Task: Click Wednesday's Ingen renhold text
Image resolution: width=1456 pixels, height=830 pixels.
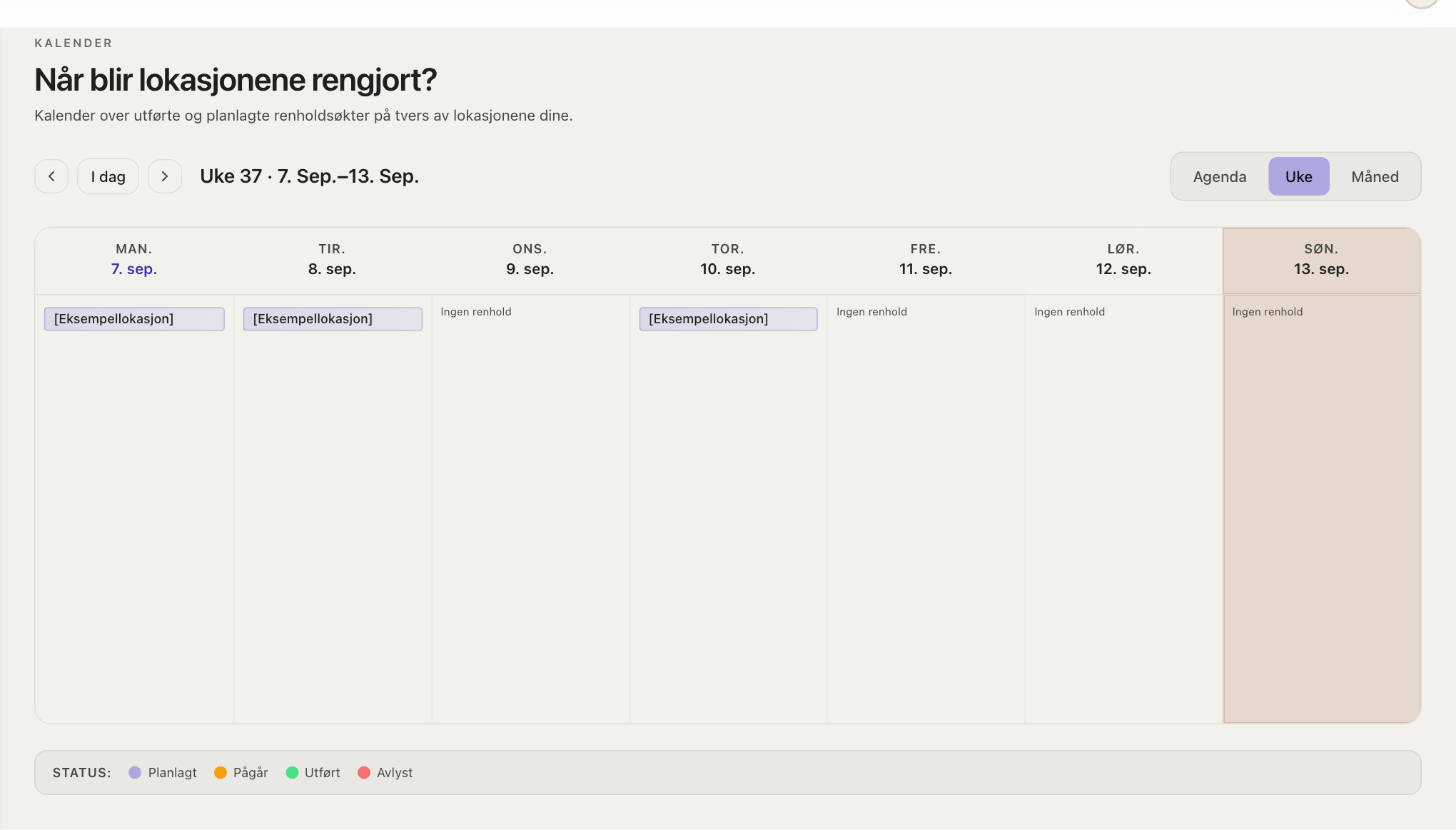Action: [476, 312]
